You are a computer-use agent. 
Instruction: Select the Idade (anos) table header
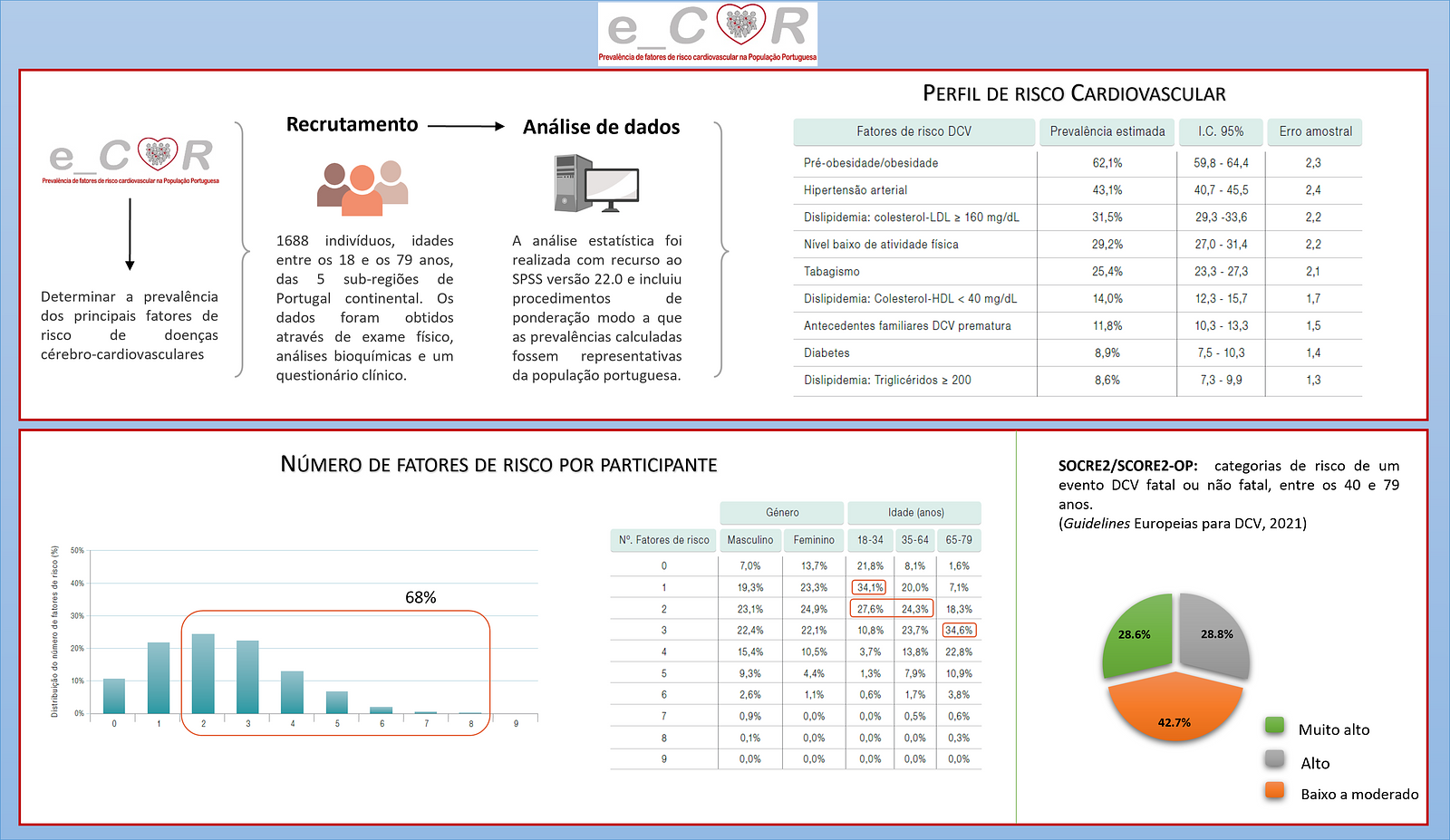[x=915, y=513]
